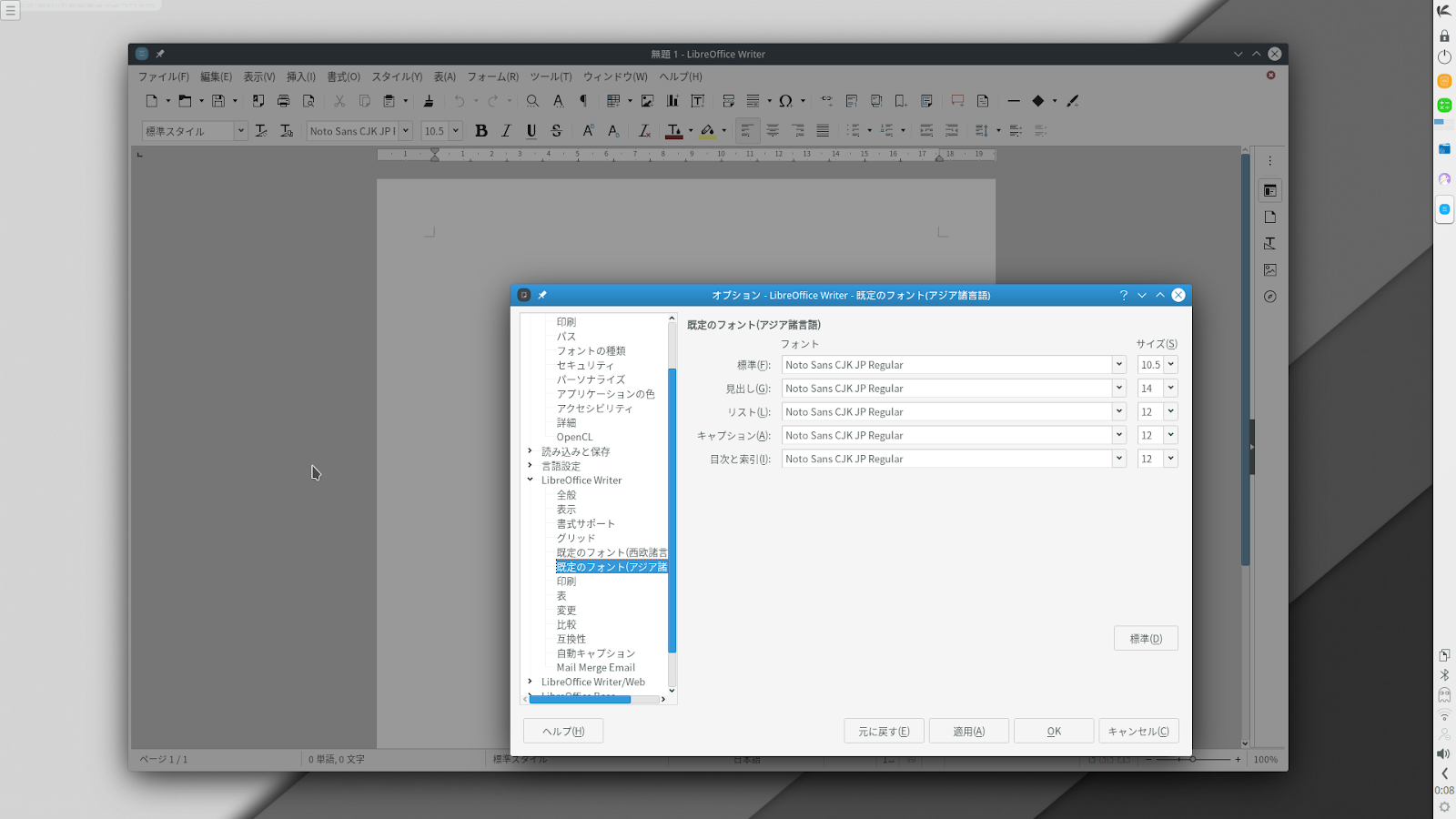Toggle Superscript in the formatting toolbar
The height and width of the screenshot is (819, 1456).
pyautogui.click(x=589, y=131)
